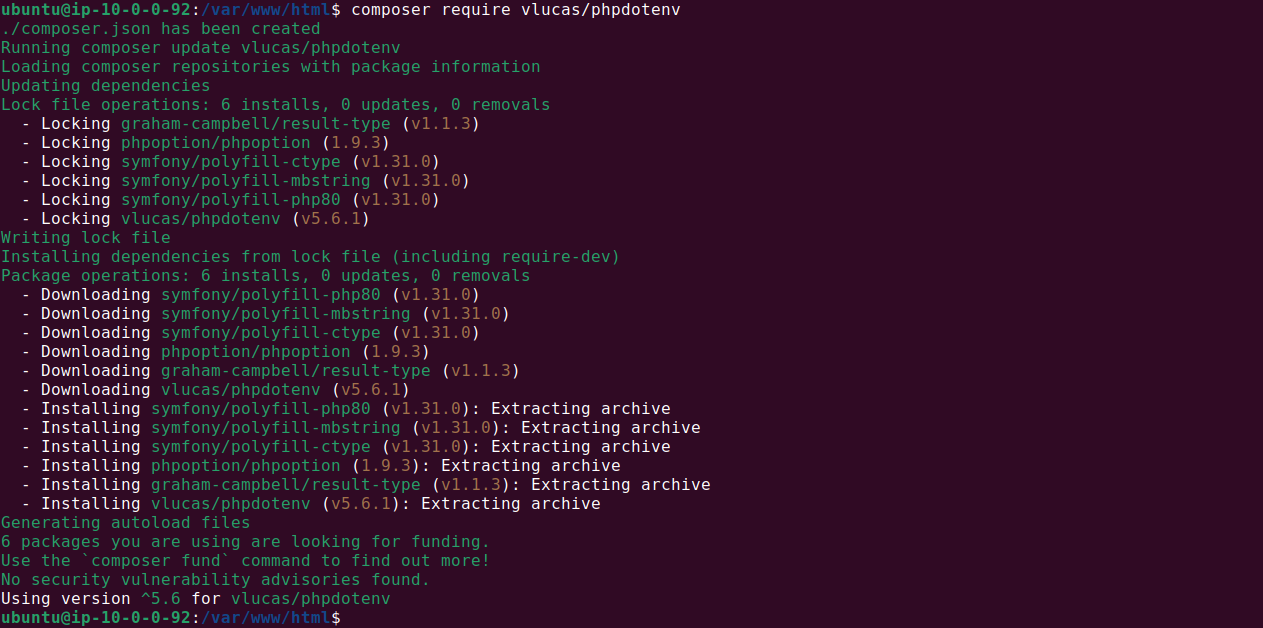Select the phpoption/phpoption locking entry
The height and width of the screenshot is (628, 1263).
pyautogui.click(x=206, y=143)
